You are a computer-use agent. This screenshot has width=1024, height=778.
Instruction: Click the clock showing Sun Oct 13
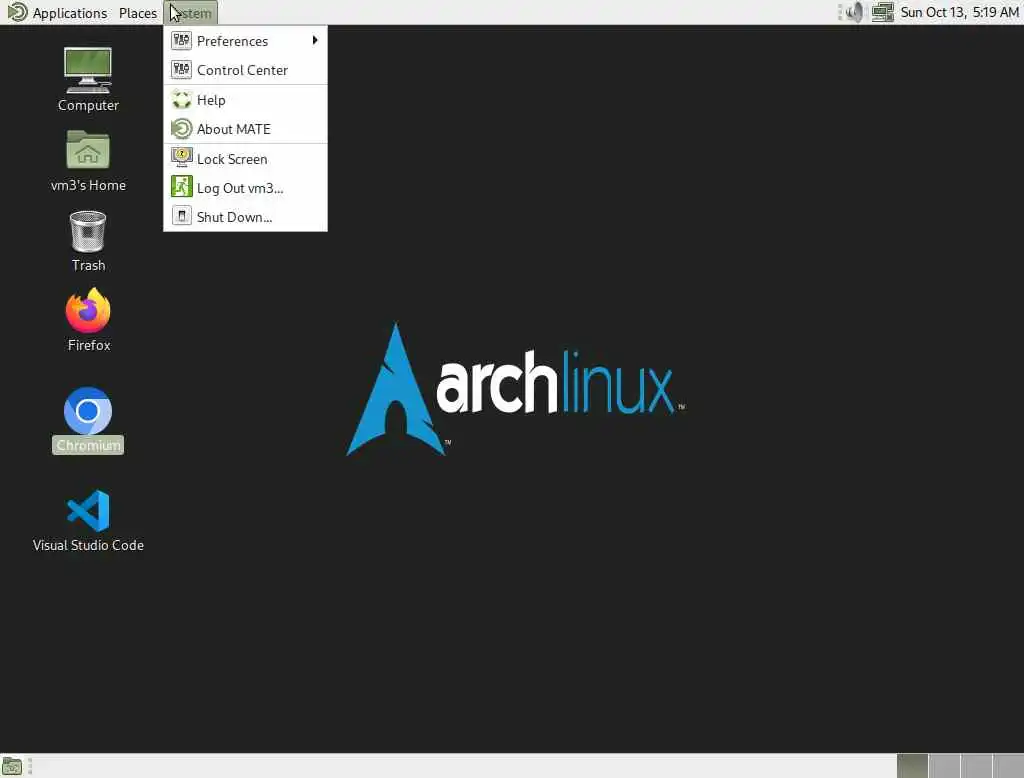959,12
